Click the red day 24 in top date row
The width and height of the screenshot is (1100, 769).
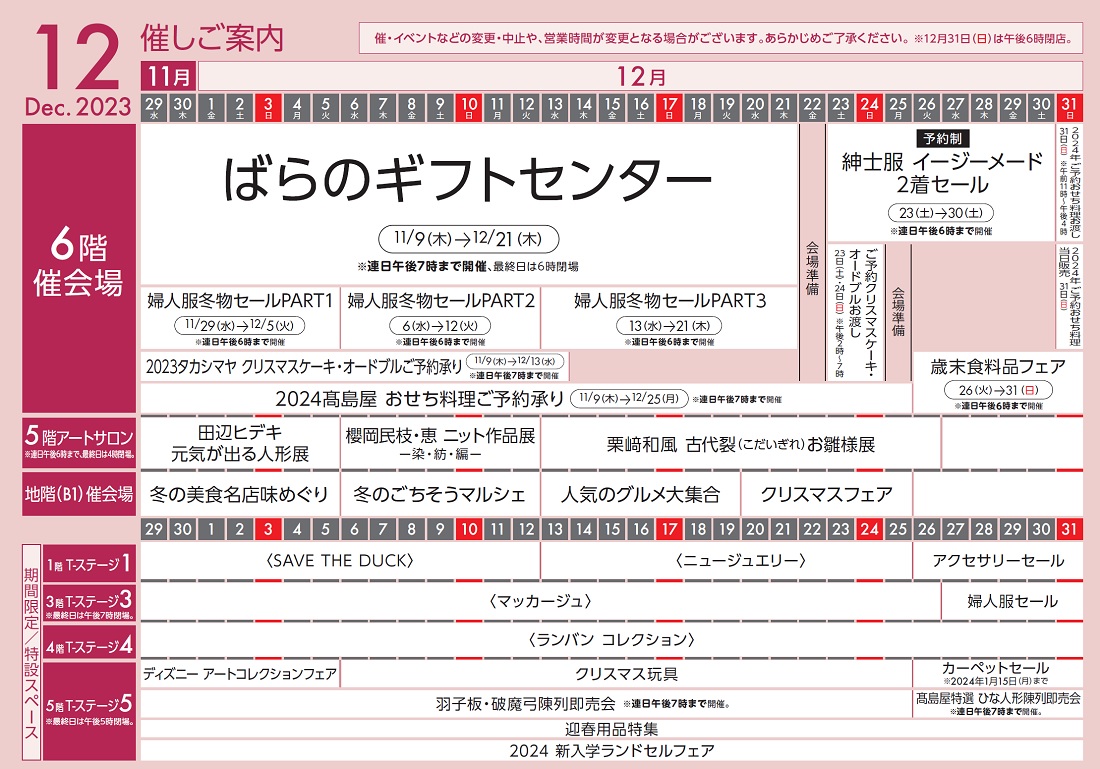click(x=869, y=107)
